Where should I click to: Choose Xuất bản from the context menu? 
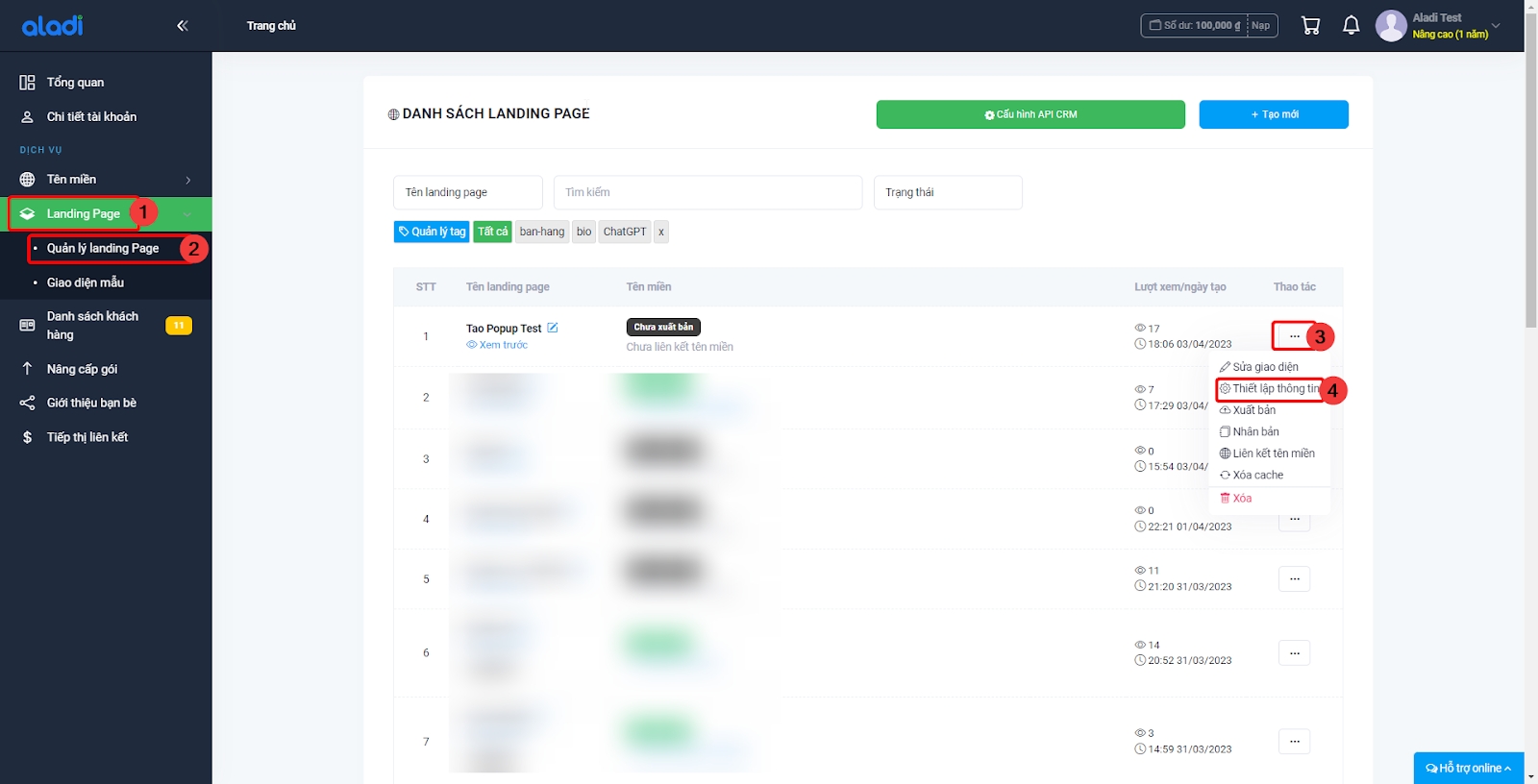coord(1253,410)
